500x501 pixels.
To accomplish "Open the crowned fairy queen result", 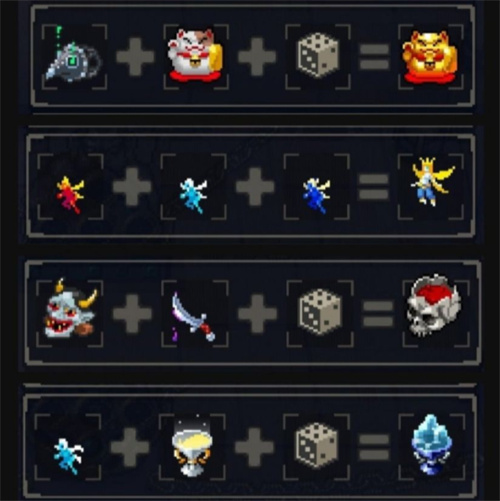I will tap(432, 182).
